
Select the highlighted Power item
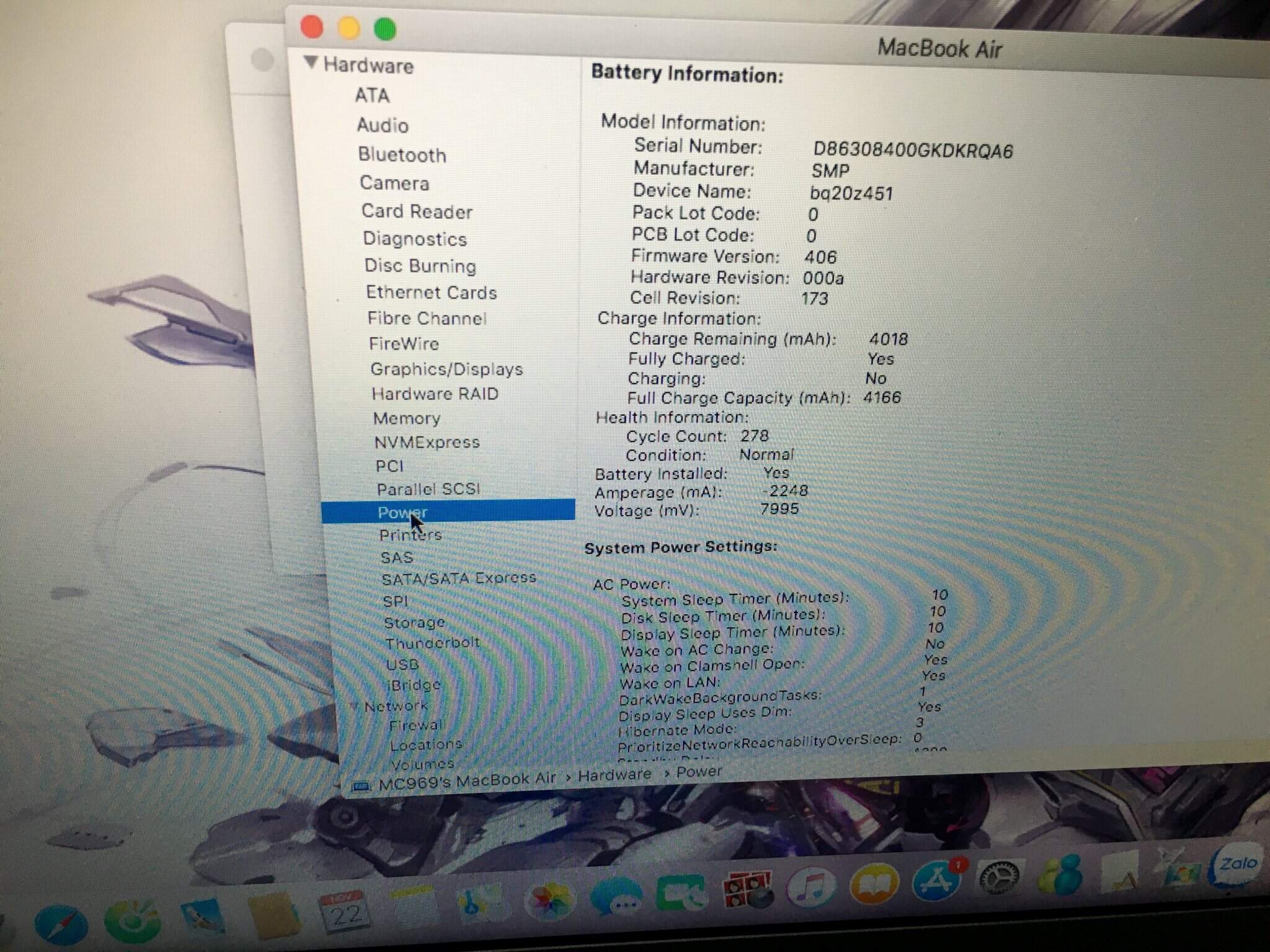[448, 512]
